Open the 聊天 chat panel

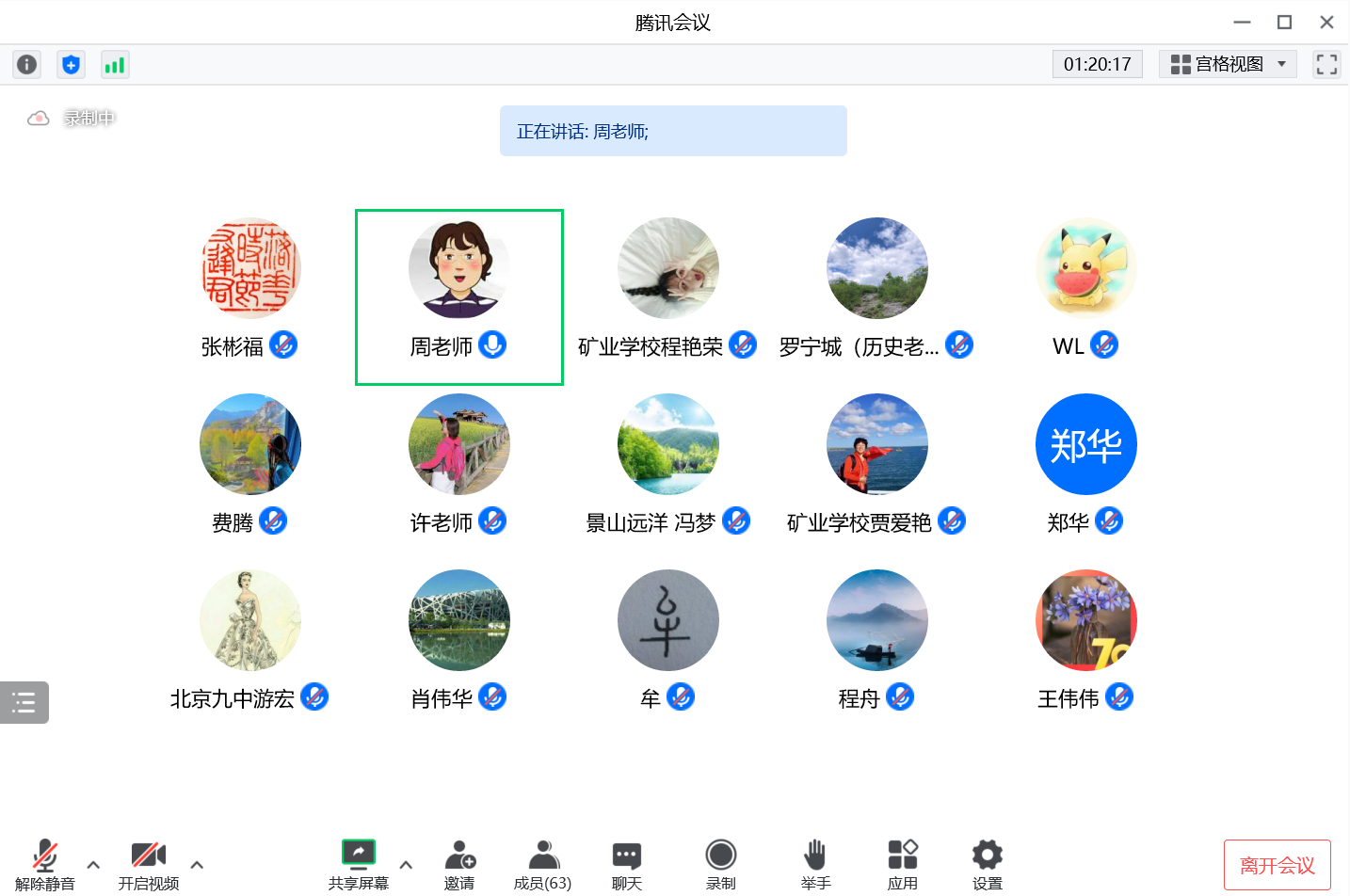click(627, 864)
